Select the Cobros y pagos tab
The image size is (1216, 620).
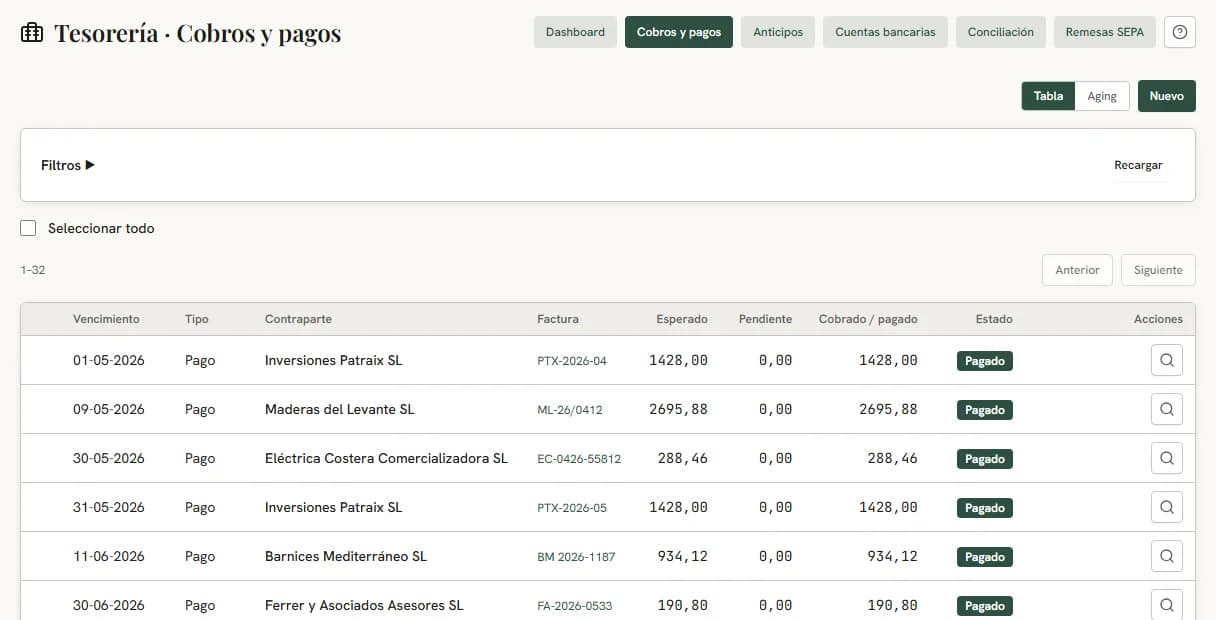point(679,32)
